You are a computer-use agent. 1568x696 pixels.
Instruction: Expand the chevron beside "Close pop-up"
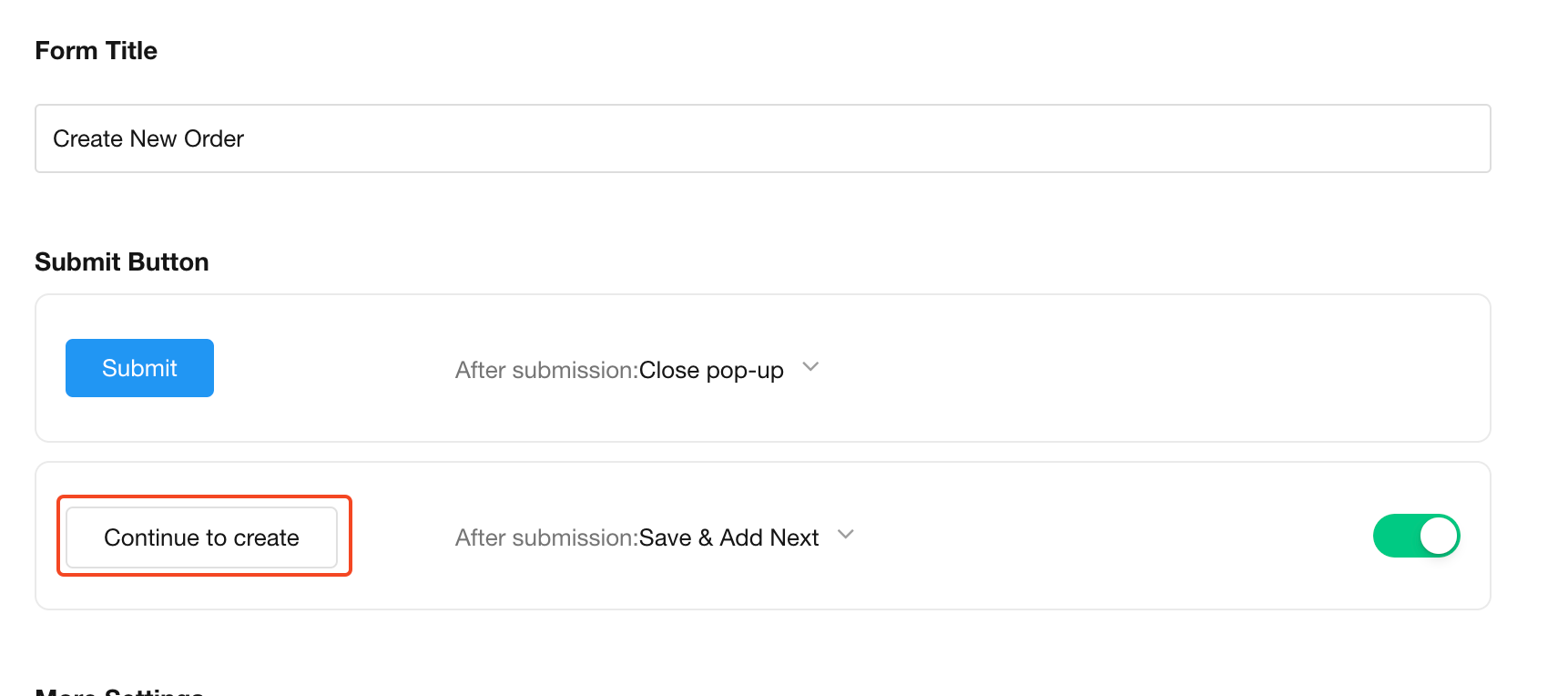[x=810, y=367]
